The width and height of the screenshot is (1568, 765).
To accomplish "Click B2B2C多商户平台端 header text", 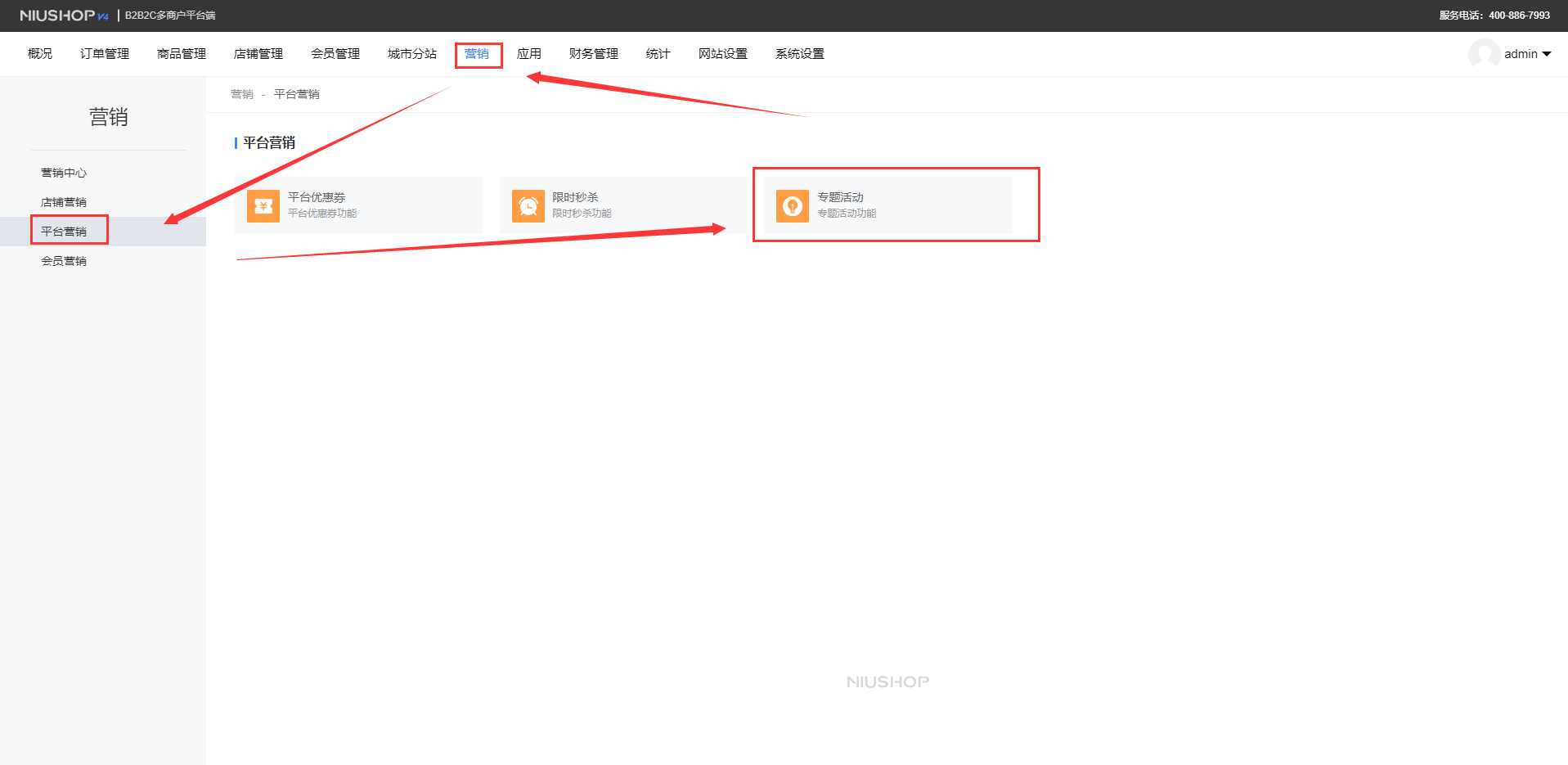I will coord(170,16).
